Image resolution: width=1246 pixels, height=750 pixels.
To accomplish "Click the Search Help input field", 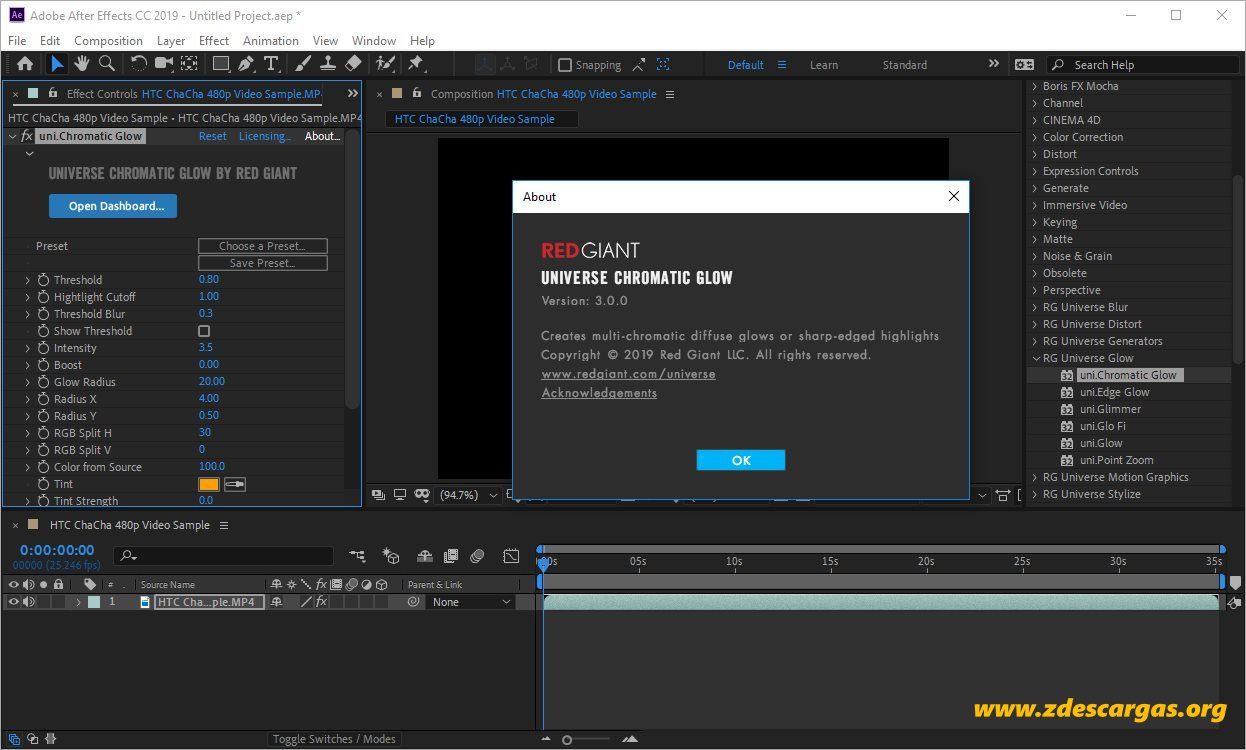I will [1145, 65].
